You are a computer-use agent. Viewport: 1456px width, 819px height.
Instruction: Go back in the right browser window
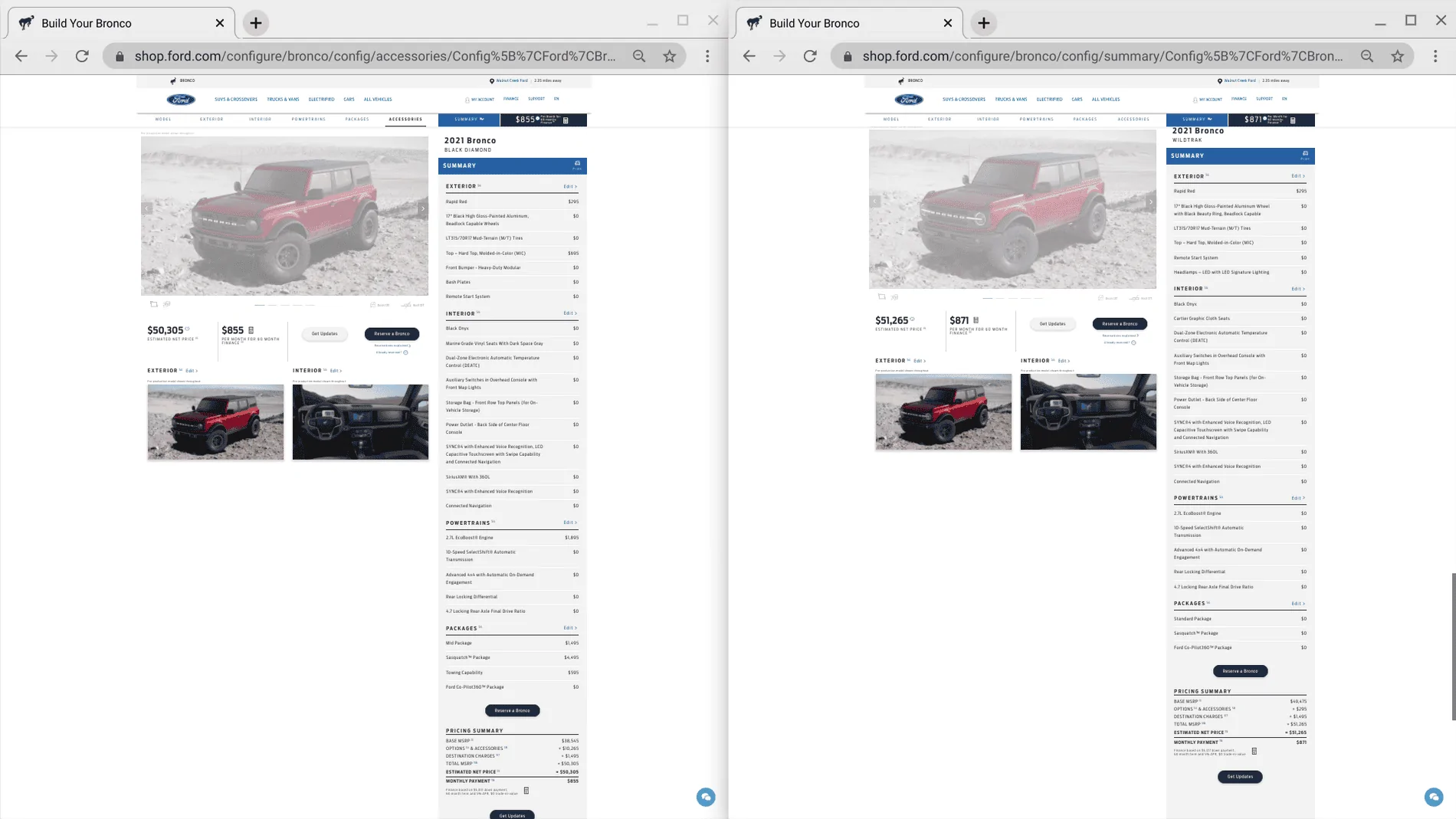(749, 56)
